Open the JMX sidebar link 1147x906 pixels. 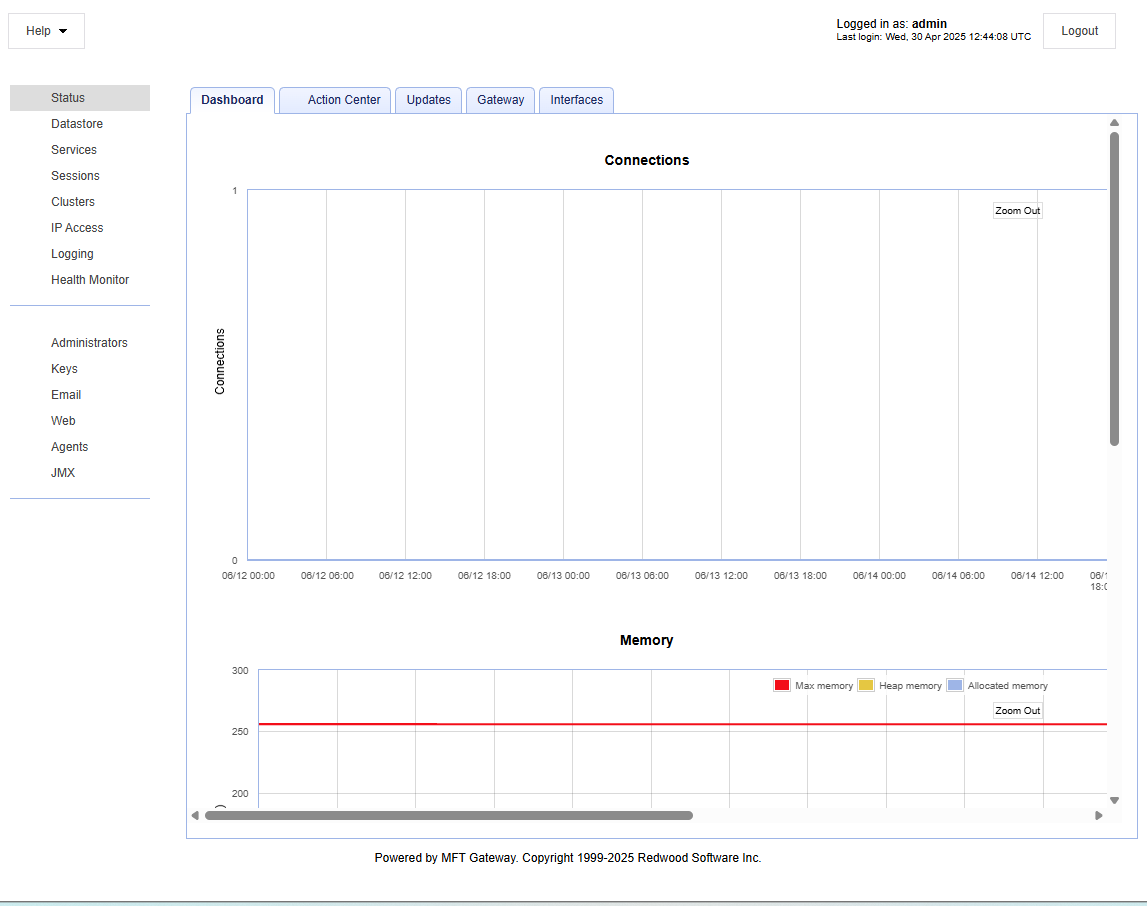pos(63,473)
